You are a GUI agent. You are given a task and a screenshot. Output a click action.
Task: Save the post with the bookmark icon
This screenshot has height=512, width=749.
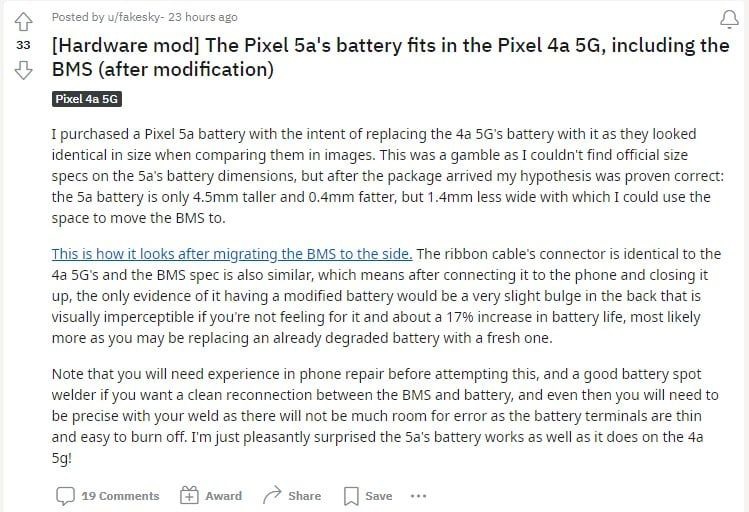[x=351, y=496]
